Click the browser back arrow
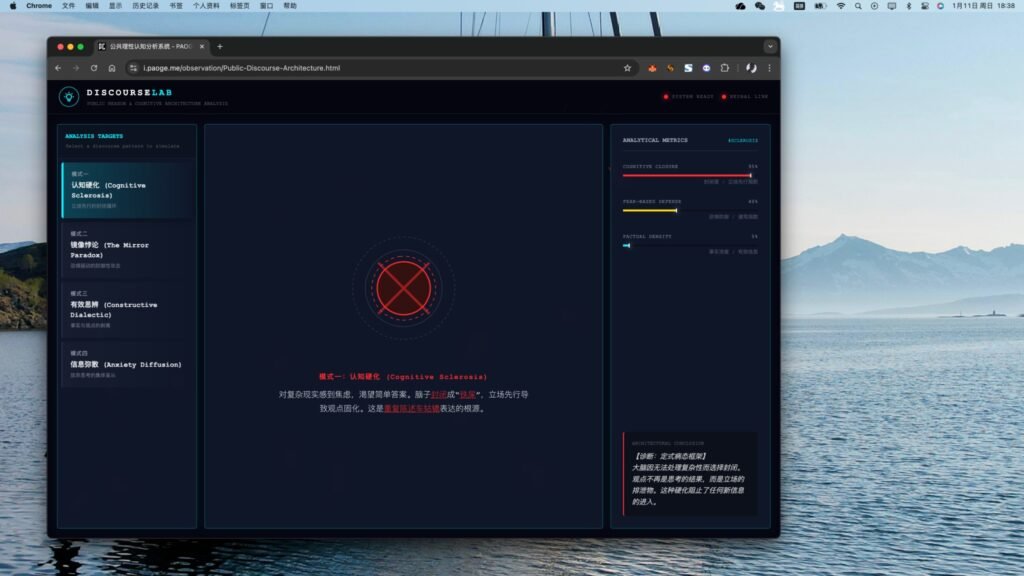This screenshot has width=1024, height=576. [58, 68]
